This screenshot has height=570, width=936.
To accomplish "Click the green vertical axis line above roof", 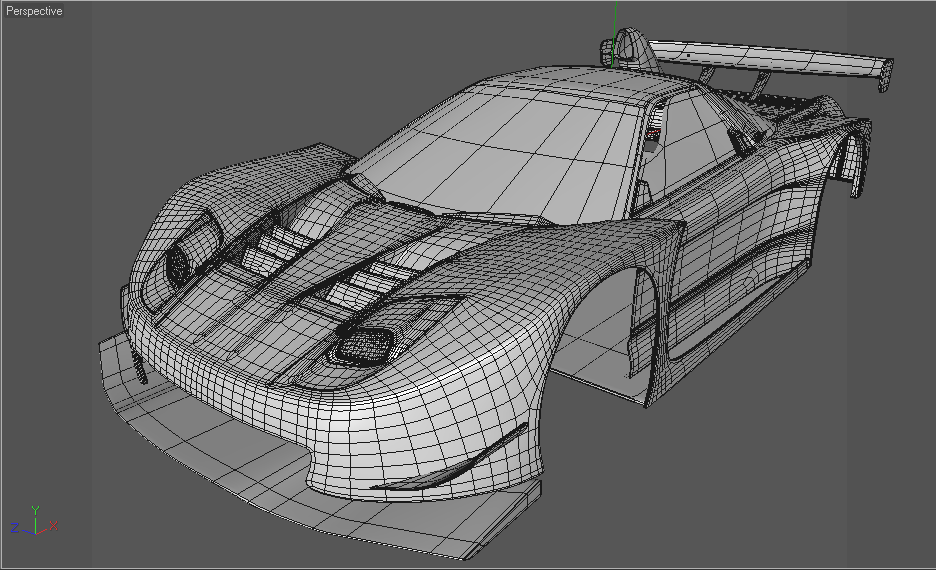I will (x=615, y=33).
